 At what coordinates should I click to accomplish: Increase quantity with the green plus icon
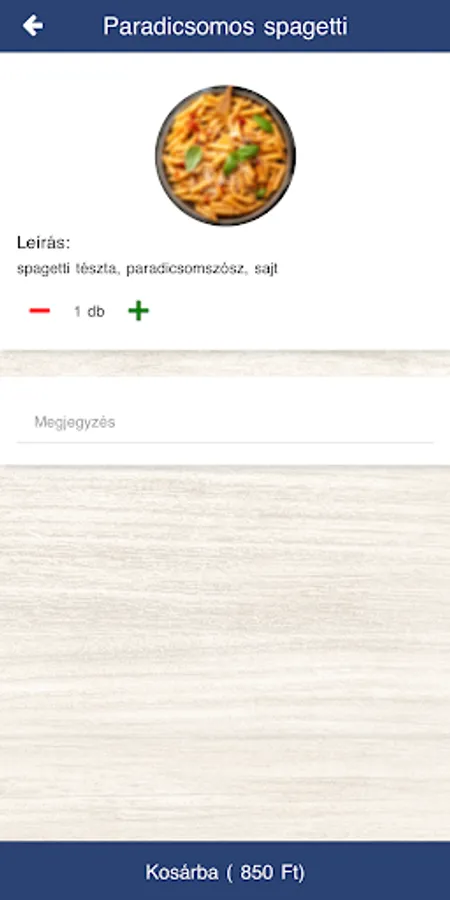138,311
